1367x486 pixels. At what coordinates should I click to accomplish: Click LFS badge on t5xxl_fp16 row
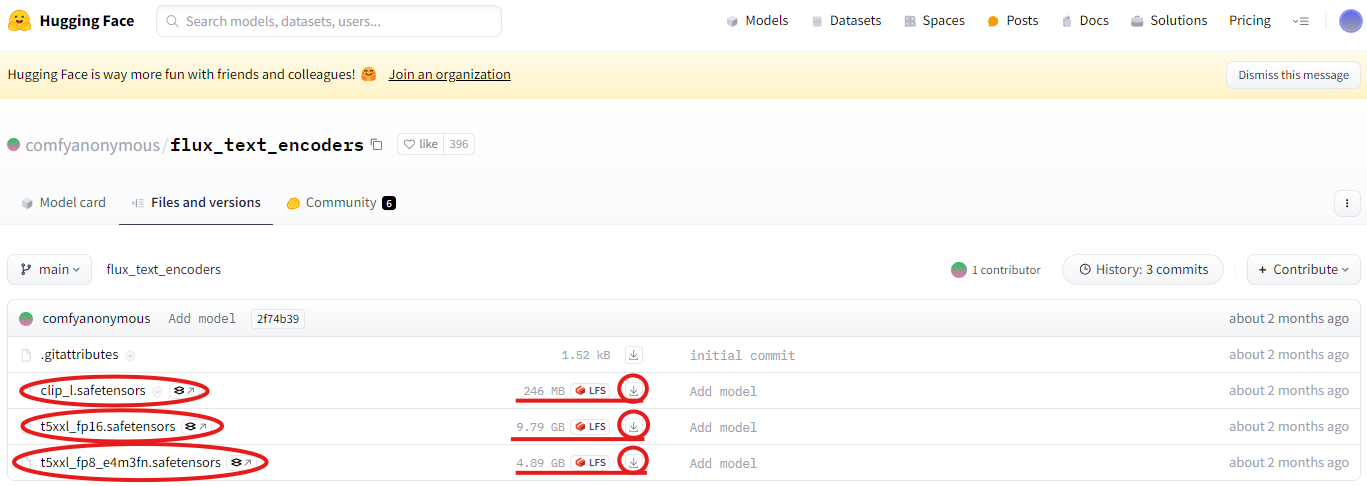(x=589, y=427)
